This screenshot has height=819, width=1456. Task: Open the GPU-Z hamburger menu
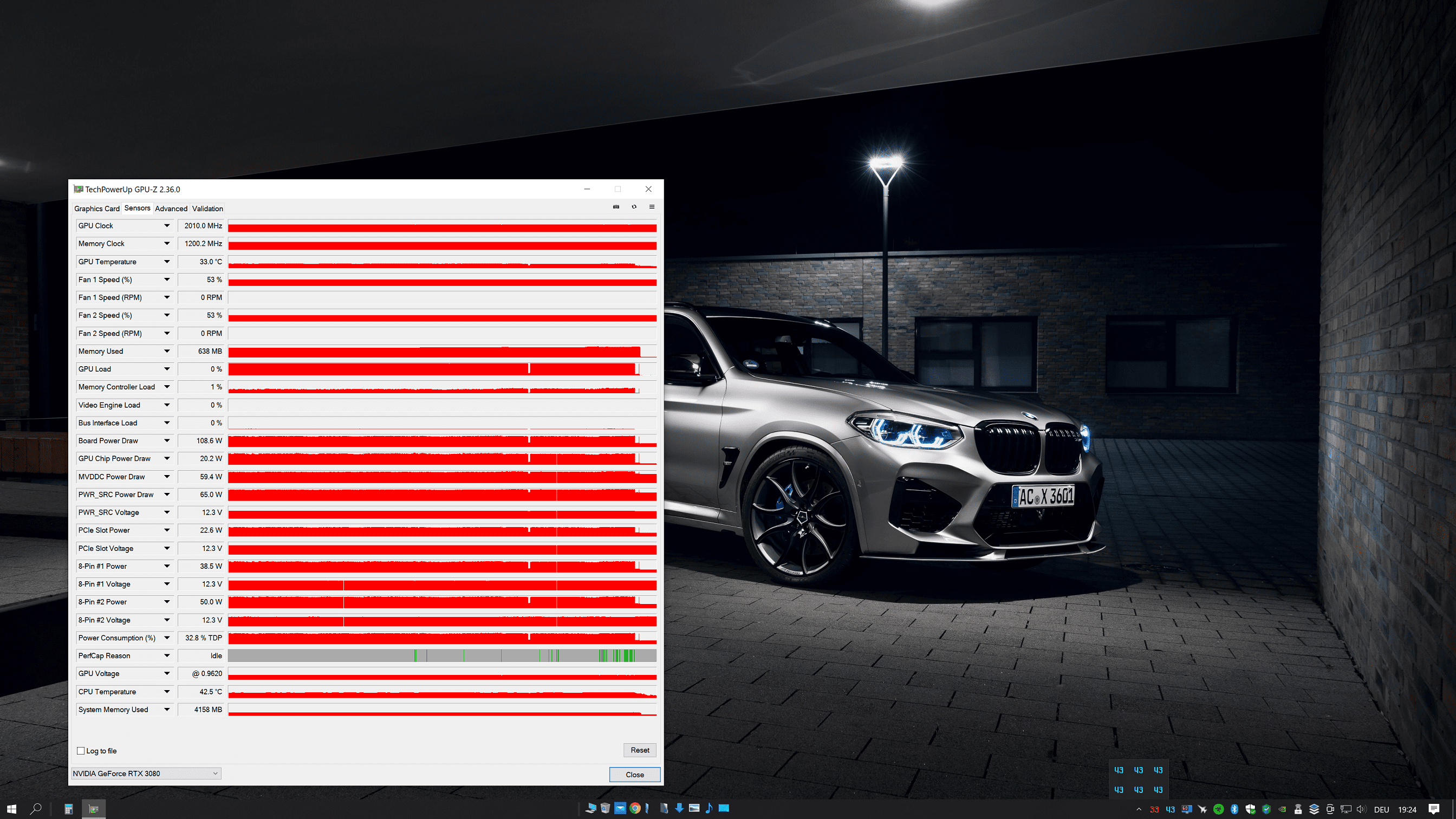pyautogui.click(x=652, y=207)
